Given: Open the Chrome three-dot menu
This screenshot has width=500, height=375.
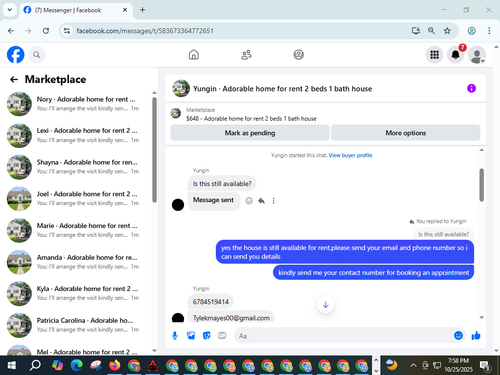Looking at the screenshot, I should [489, 31].
